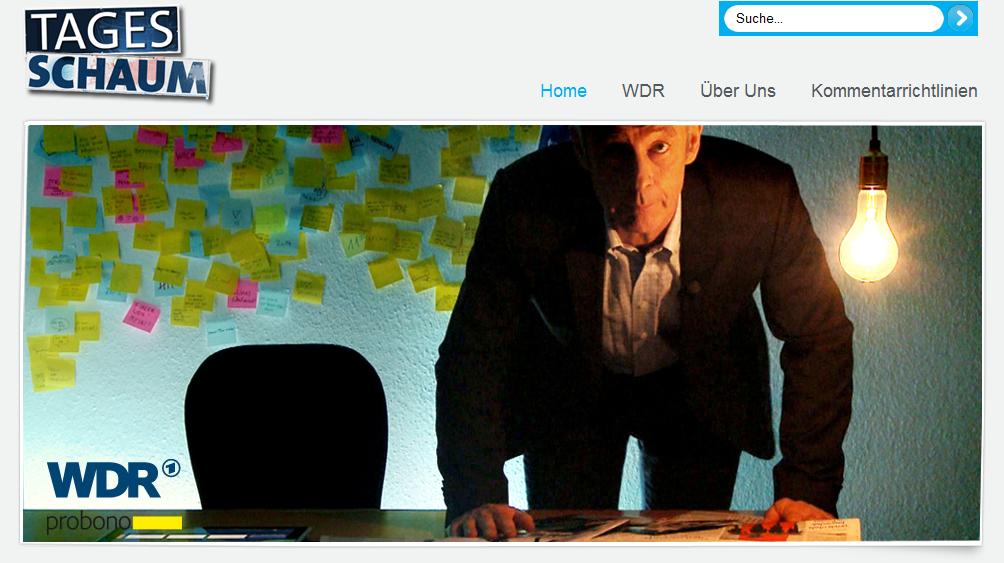This screenshot has width=1004, height=563.
Task: Click the WDR logo in the banner
Action: [104, 480]
